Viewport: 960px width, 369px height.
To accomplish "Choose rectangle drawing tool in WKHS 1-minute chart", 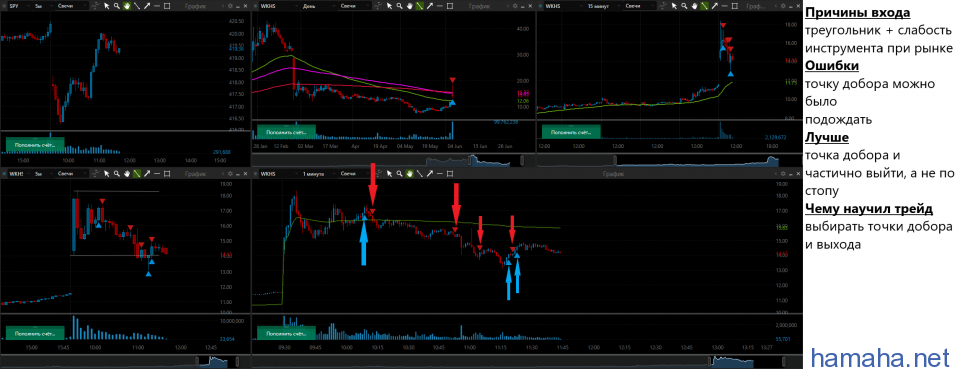I will [x=449, y=174].
